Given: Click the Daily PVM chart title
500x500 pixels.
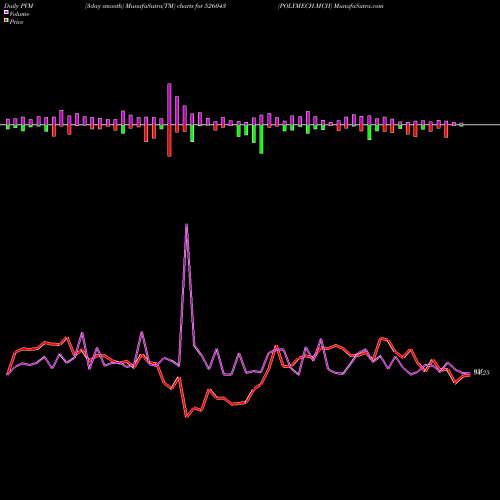Looking at the screenshot, I should (19, 6).
